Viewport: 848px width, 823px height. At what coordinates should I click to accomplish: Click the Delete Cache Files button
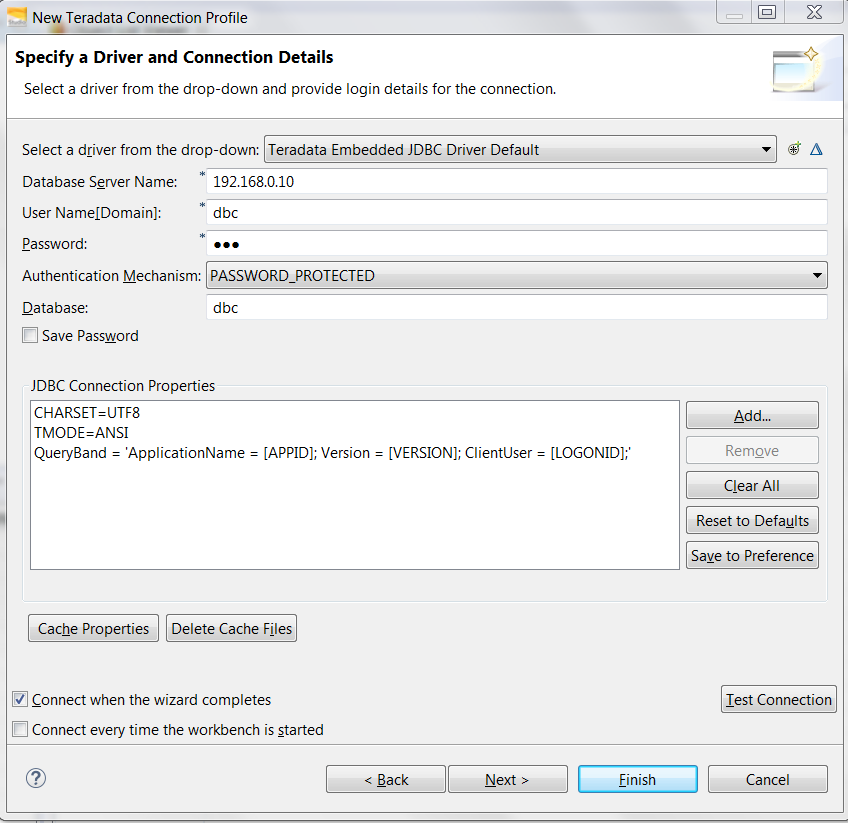[231, 628]
